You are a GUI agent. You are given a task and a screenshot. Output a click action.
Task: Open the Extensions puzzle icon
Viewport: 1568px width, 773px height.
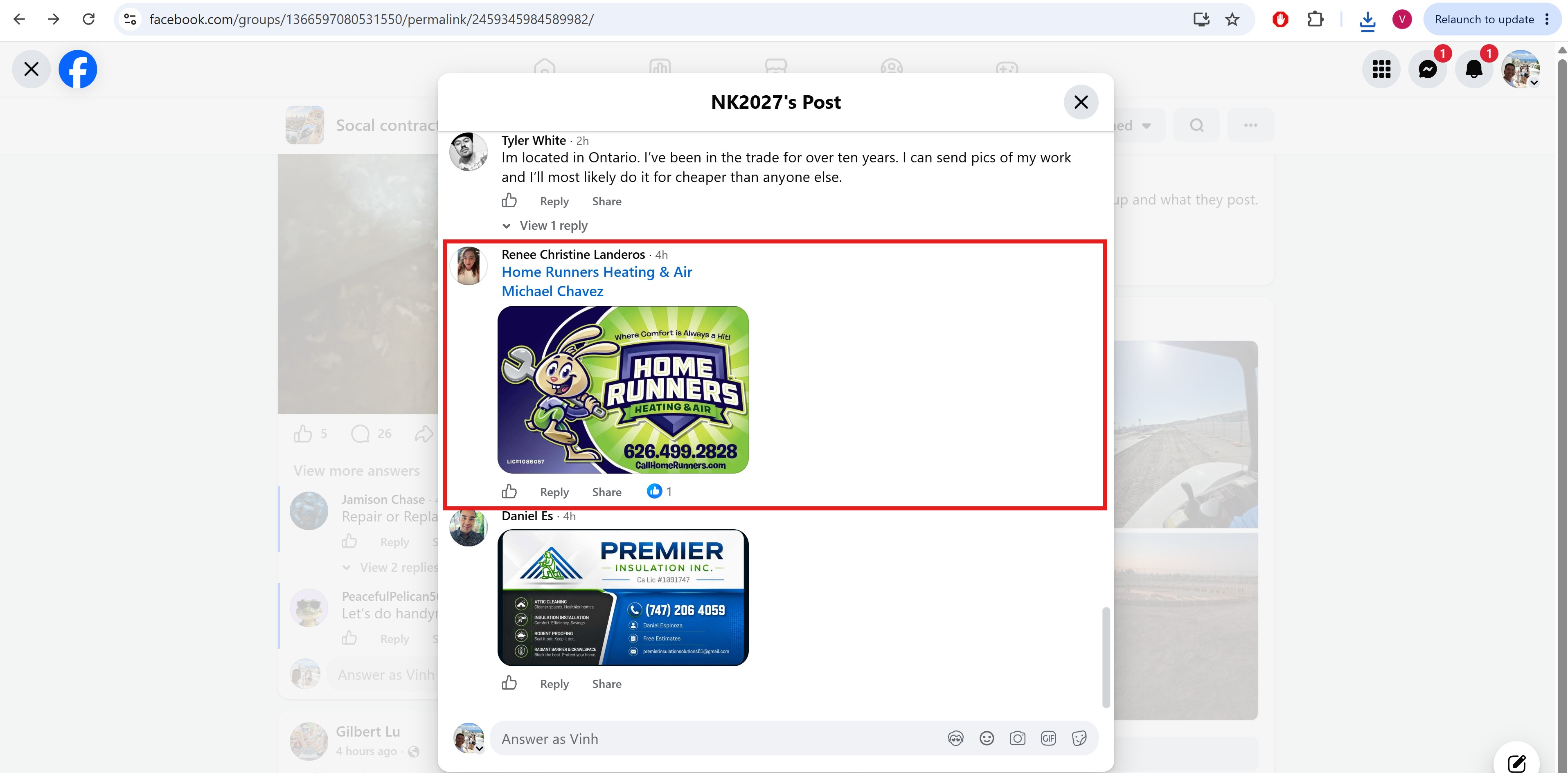[x=1316, y=20]
